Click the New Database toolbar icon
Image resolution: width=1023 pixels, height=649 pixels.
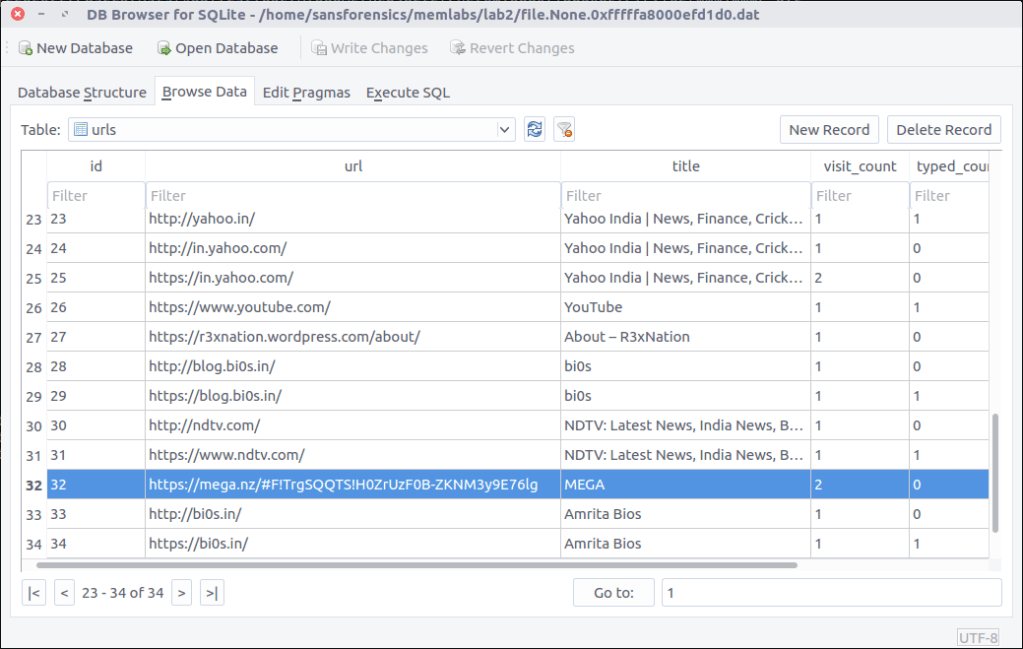tap(25, 48)
